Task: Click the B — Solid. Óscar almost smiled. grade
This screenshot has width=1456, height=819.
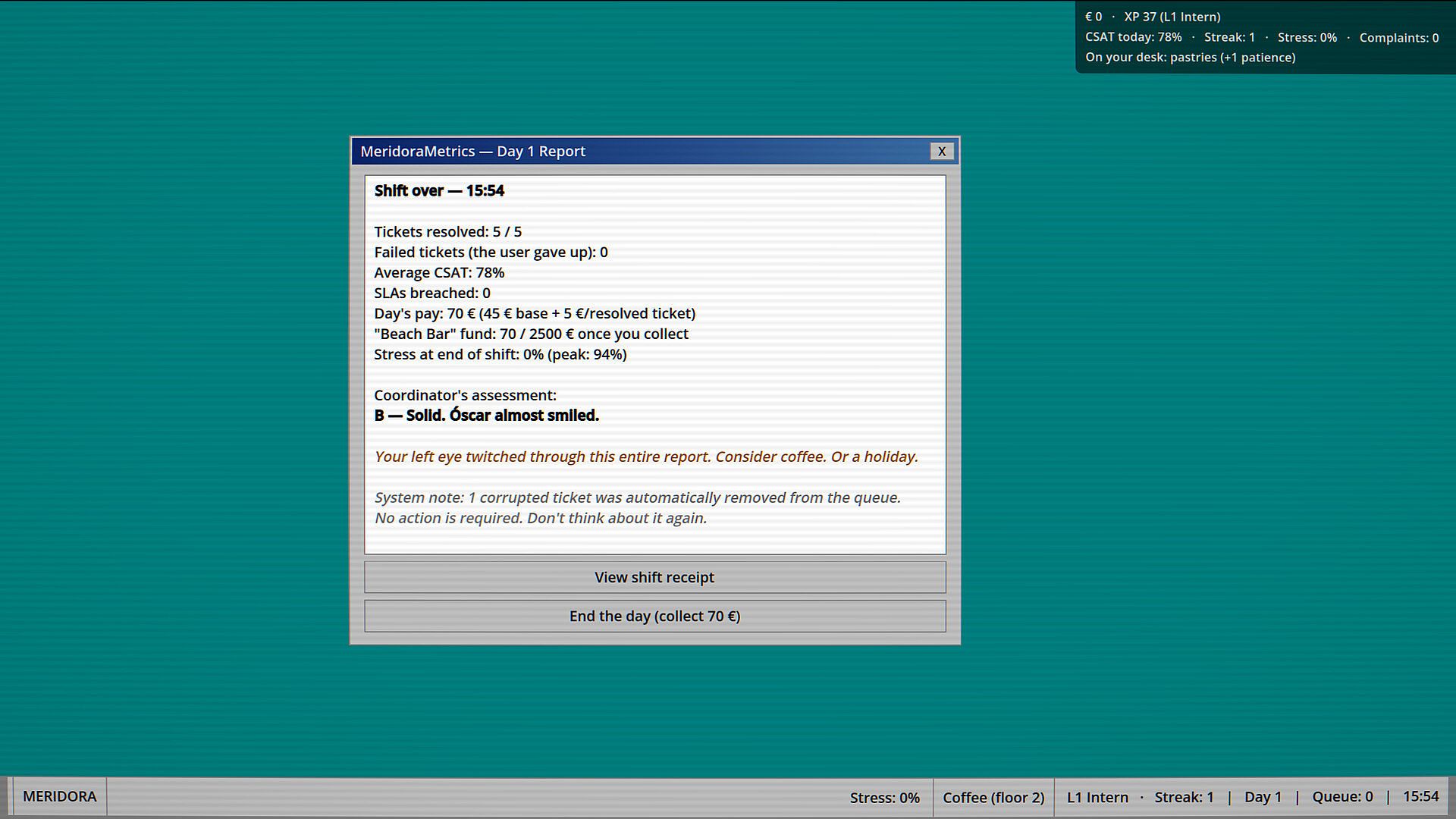Action: (487, 416)
